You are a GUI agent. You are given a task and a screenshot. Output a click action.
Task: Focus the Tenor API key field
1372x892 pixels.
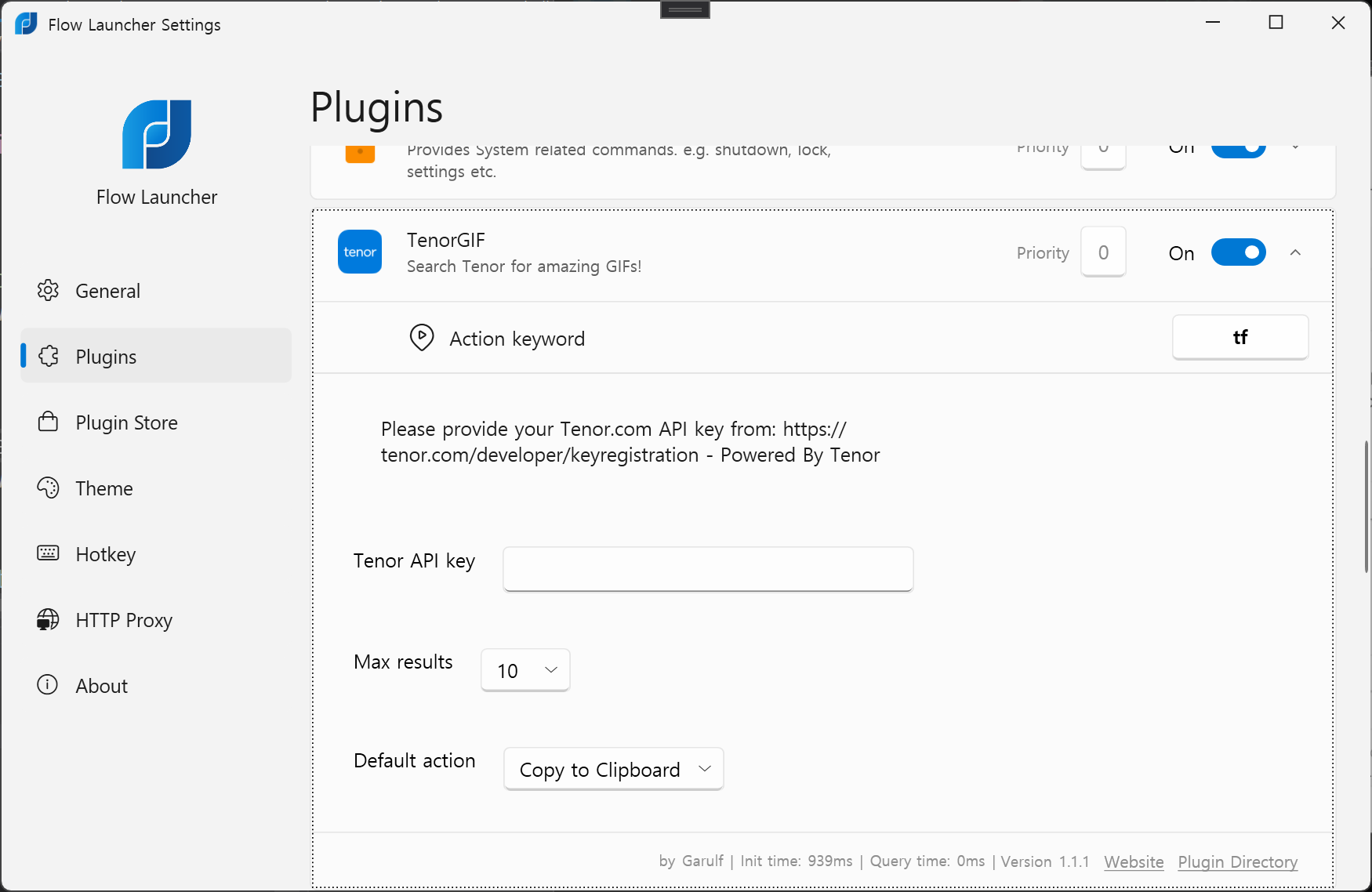[708, 569]
